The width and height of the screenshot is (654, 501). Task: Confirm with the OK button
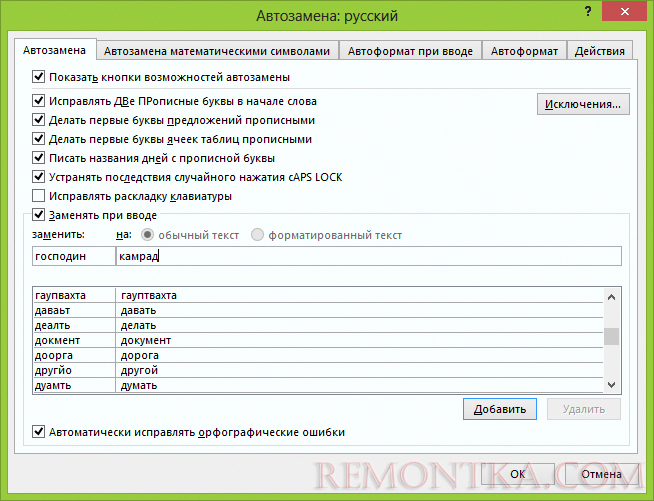tap(517, 474)
